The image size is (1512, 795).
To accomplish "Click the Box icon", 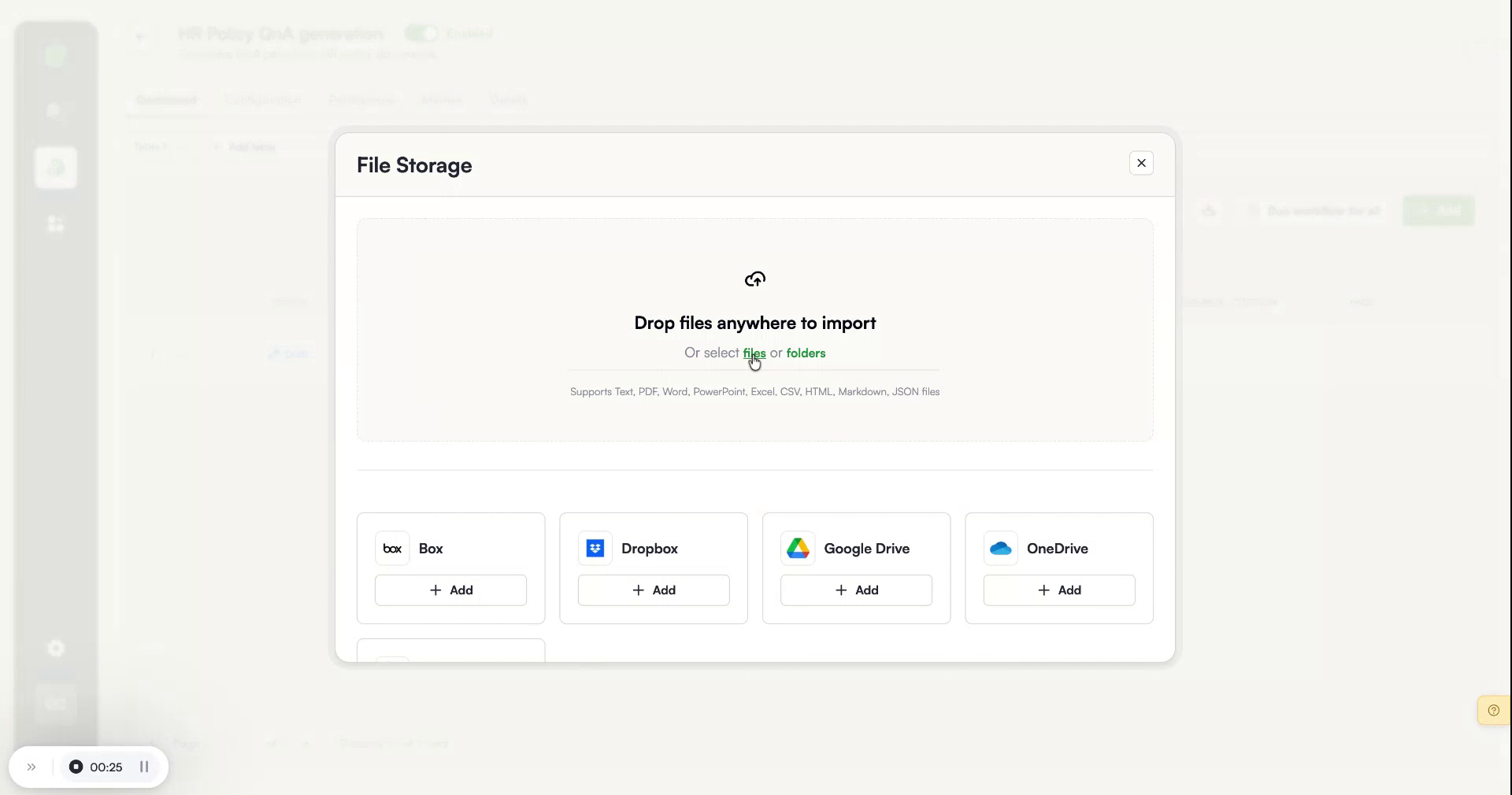I will [x=391, y=549].
